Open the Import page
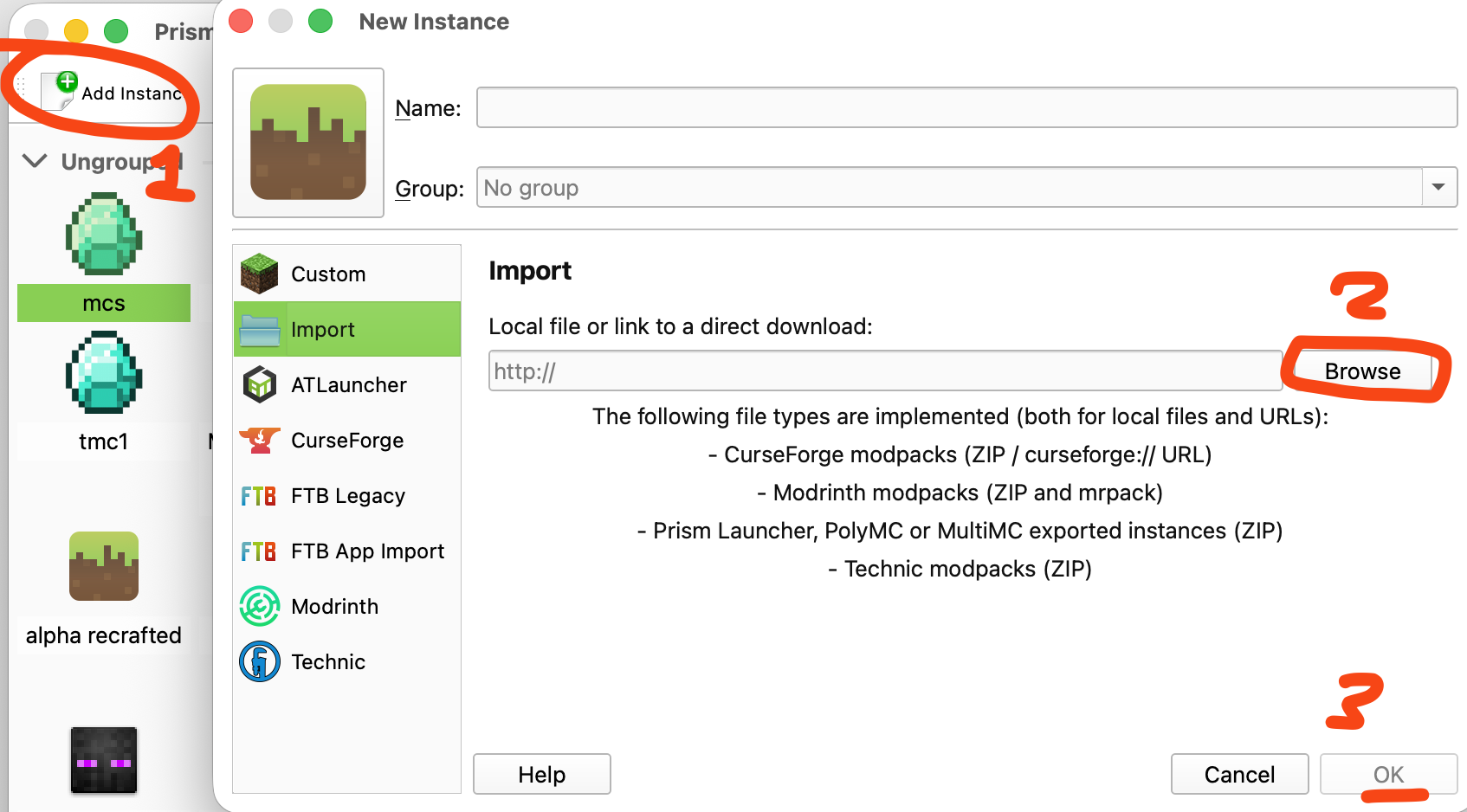Screen dimensions: 1467x812 click(x=347, y=329)
